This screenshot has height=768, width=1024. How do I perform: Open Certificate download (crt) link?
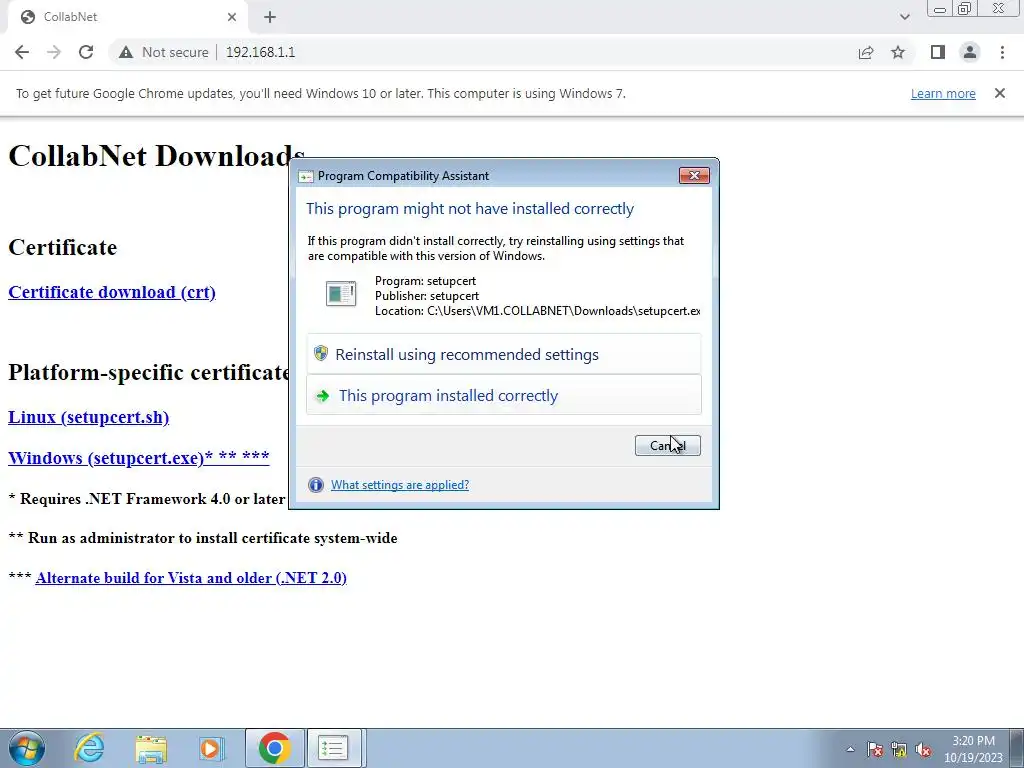click(112, 292)
